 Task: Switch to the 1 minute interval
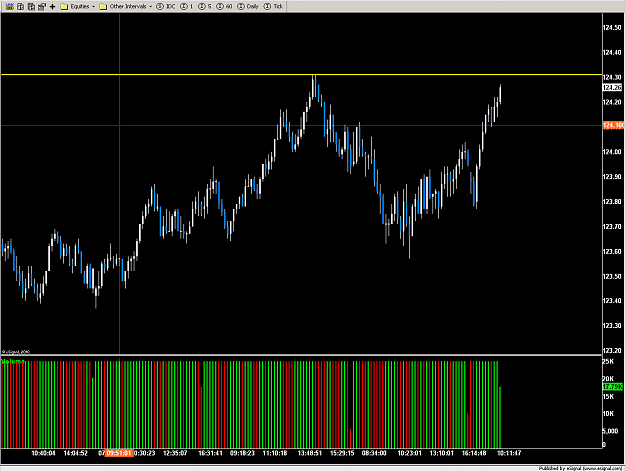click(187, 6)
